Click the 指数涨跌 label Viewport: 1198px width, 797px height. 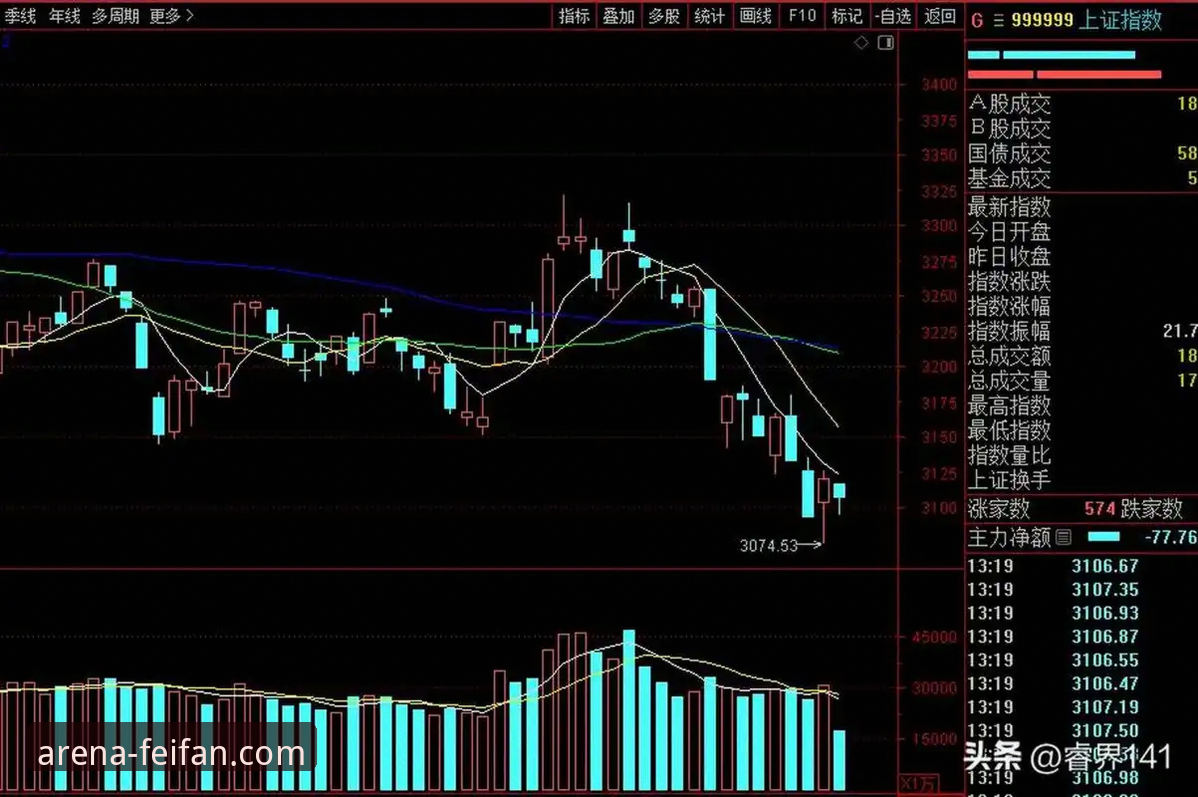(1009, 281)
